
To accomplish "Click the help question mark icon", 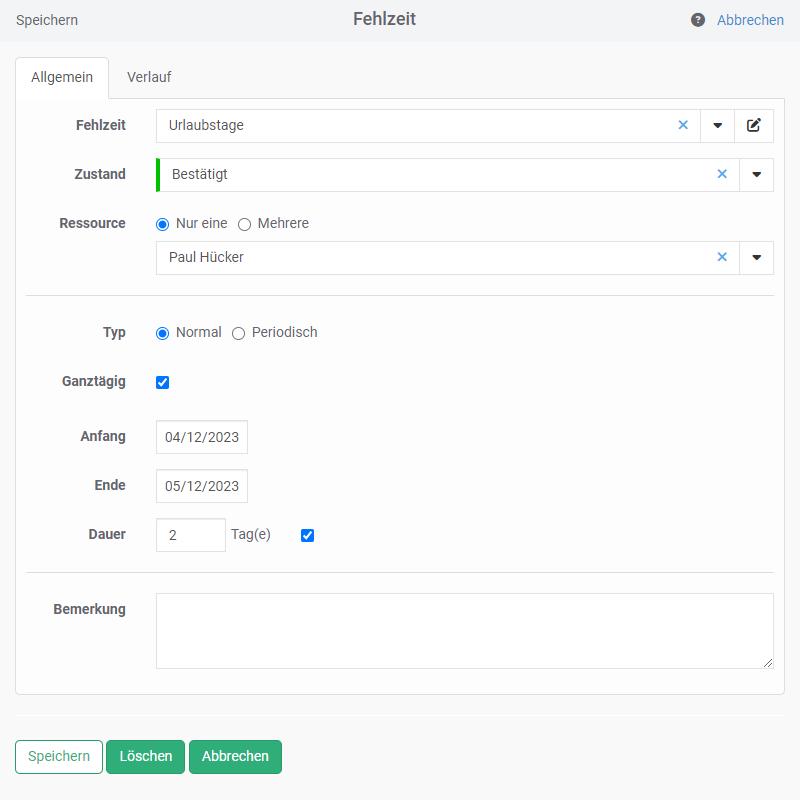I will pyautogui.click(x=698, y=20).
